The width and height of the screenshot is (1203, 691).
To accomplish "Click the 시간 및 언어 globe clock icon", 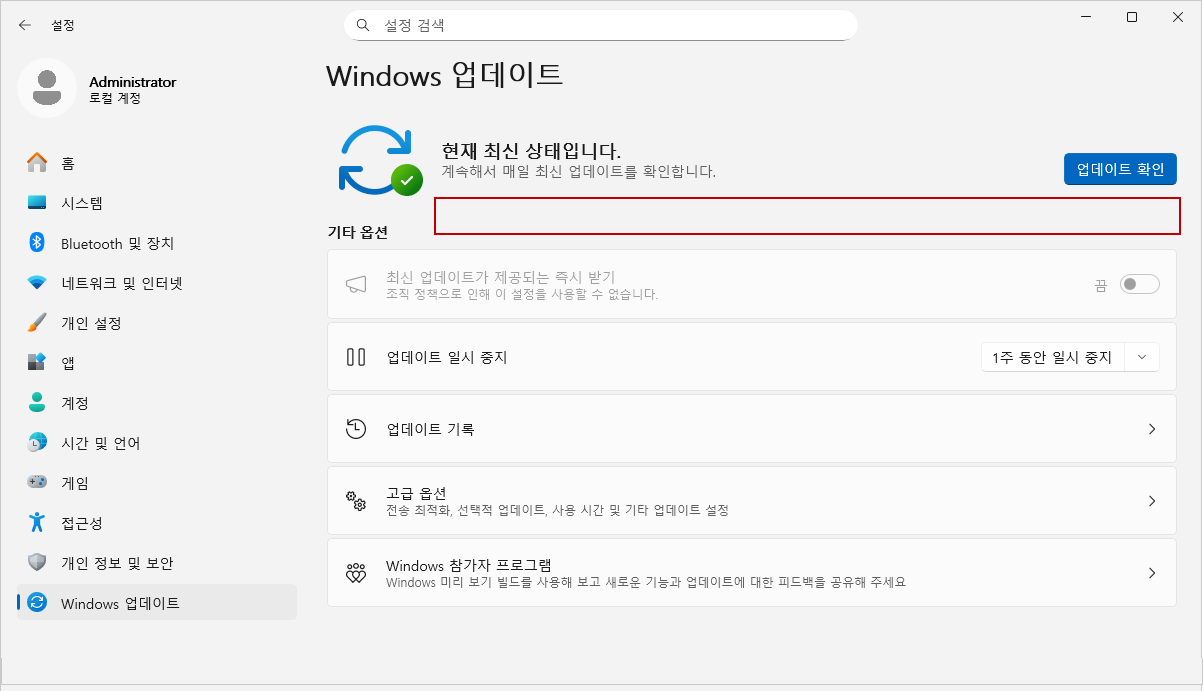I will pyautogui.click(x=37, y=443).
